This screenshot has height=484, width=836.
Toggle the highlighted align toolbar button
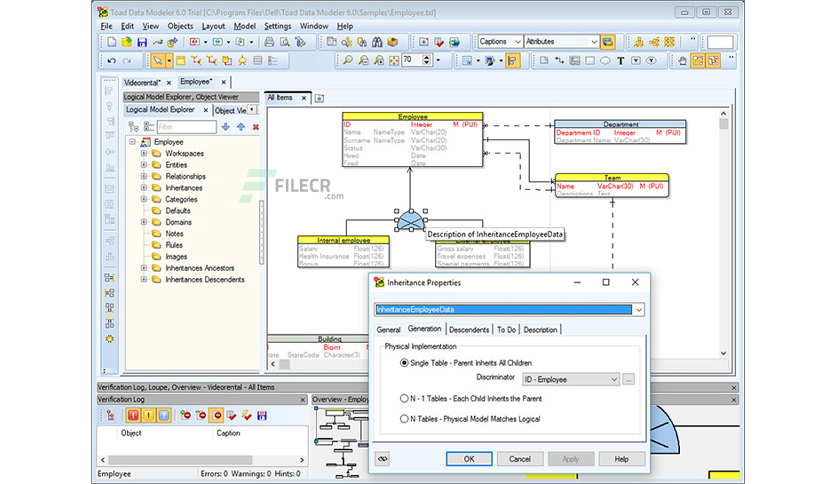(512, 61)
